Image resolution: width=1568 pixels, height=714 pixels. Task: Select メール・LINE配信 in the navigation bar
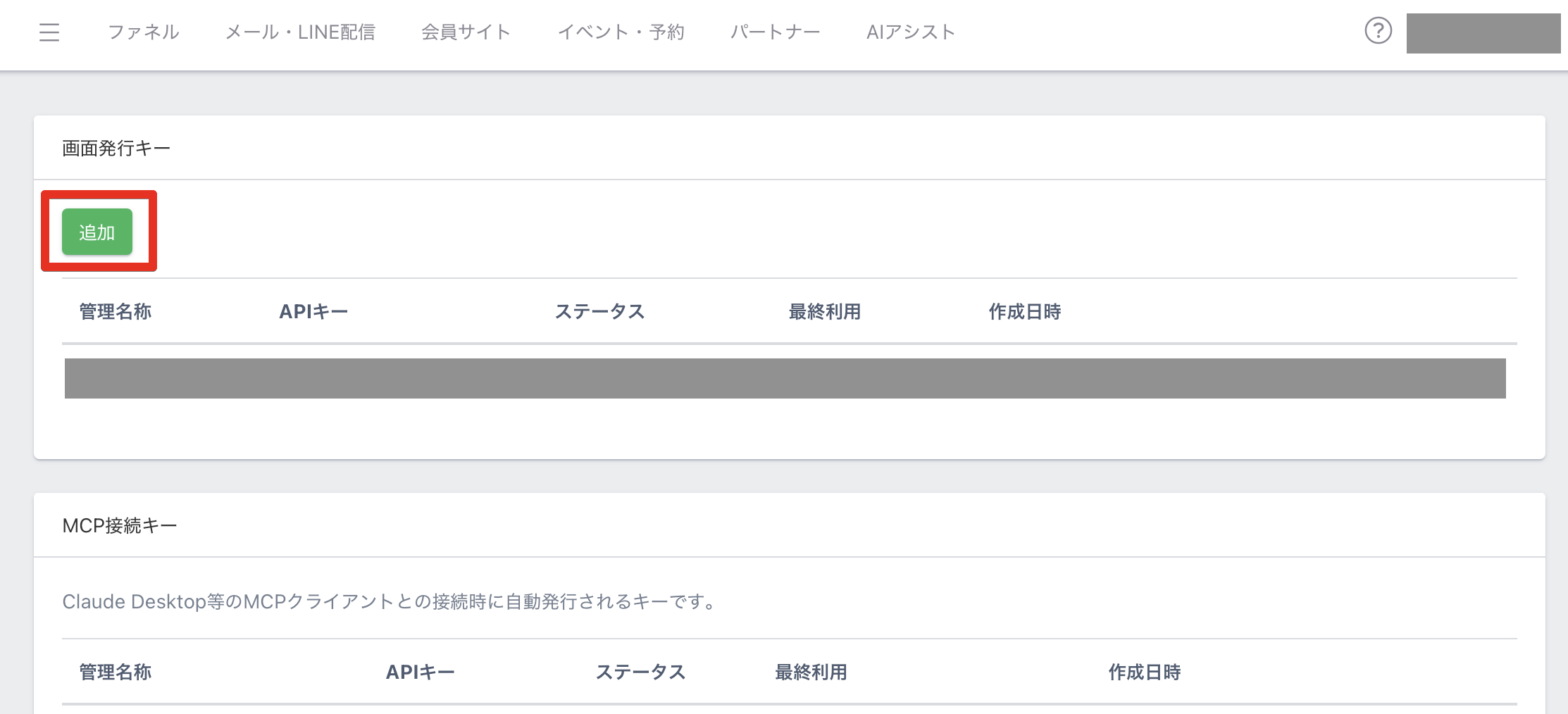pyautogui.click(x=300, y=32)
